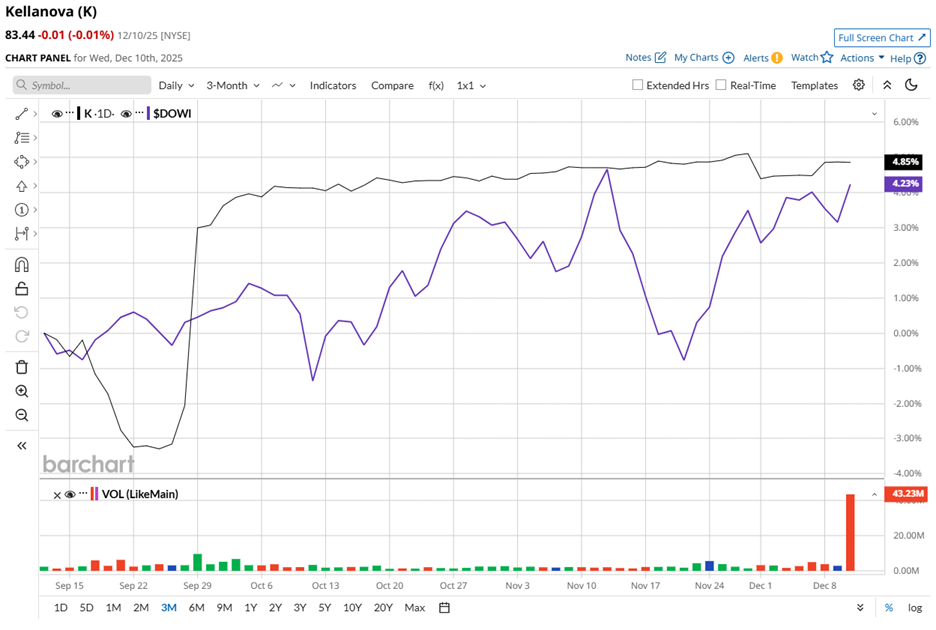The width and height of the screenshot is (936, 630).
Task: Select the arrow marker tool
Action: pyautogui.click(x=21, y=186)
